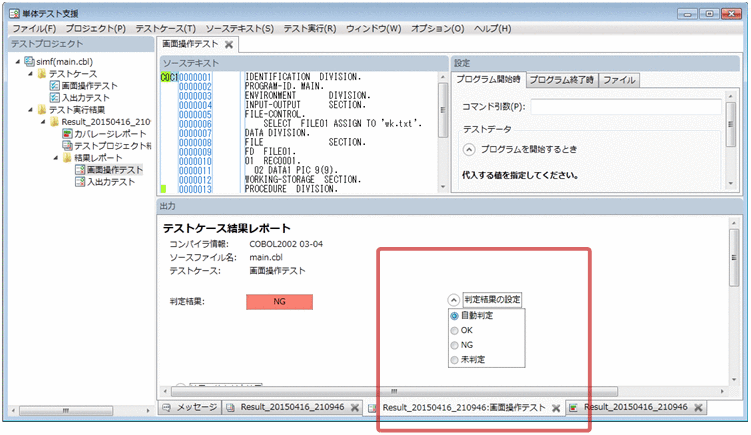Switch to the ファイル settings tab
Image resolution: width=751 pixels, height=435 pixels.
click(x=619, y=80)
